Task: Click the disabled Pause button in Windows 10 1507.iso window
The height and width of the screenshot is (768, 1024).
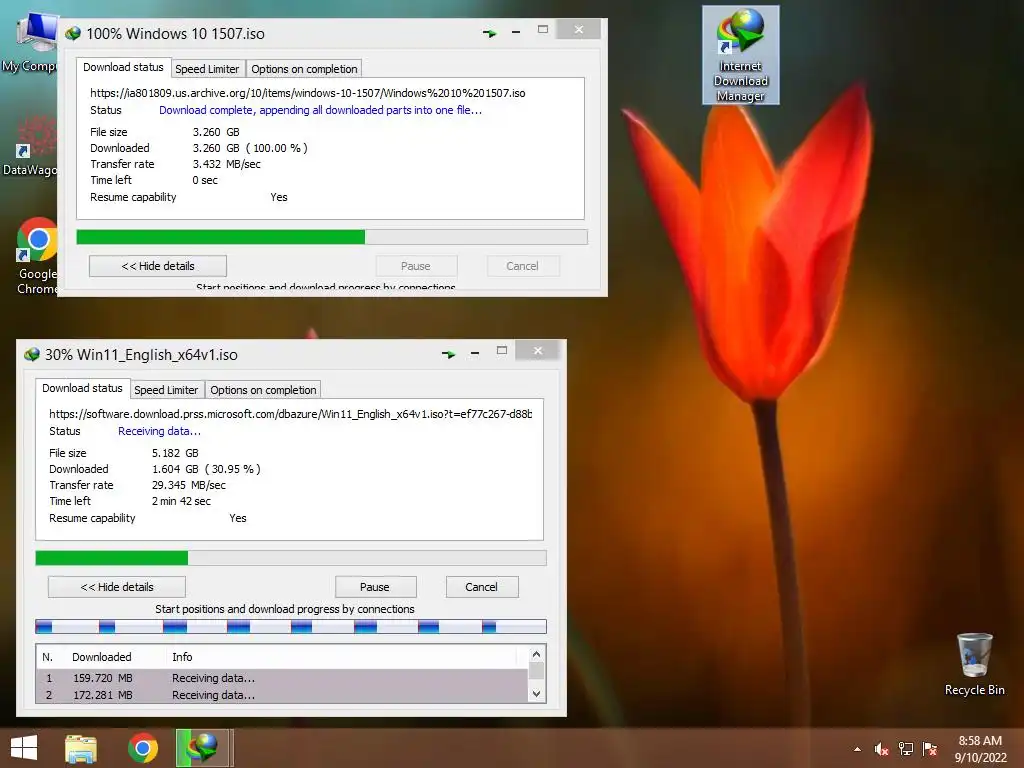Action: pos(416,266)
